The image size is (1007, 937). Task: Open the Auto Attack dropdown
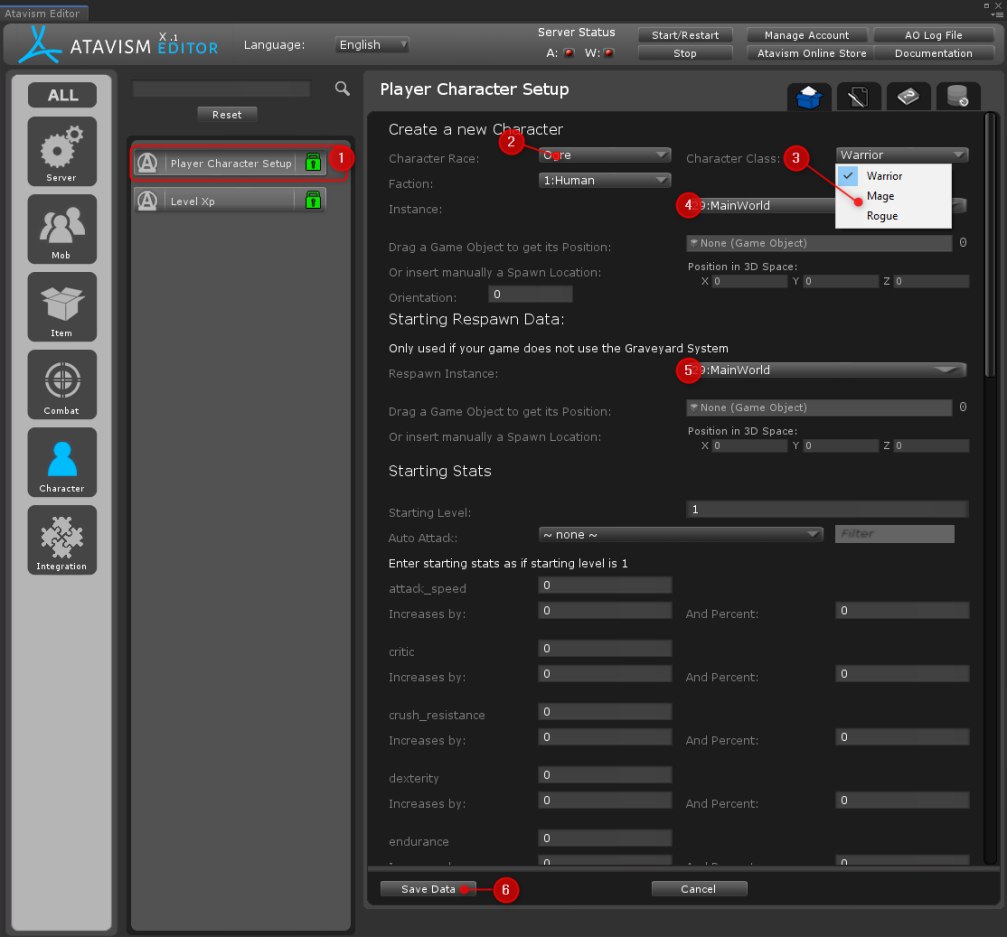tap(680, 535)
